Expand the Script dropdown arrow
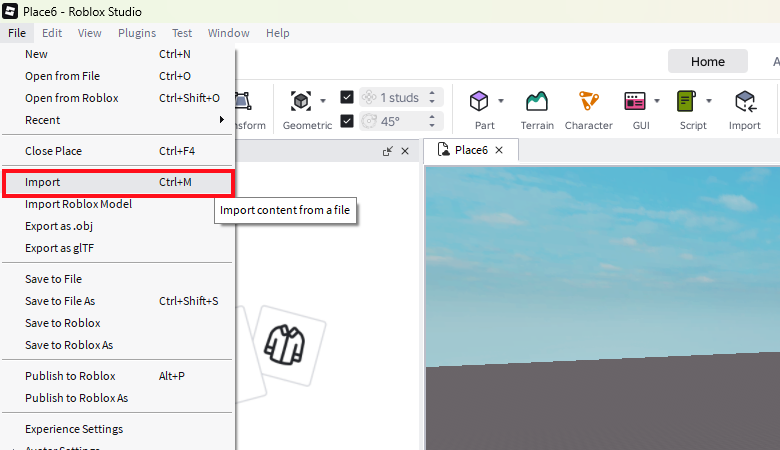The image size is (780, 450). 708,101
